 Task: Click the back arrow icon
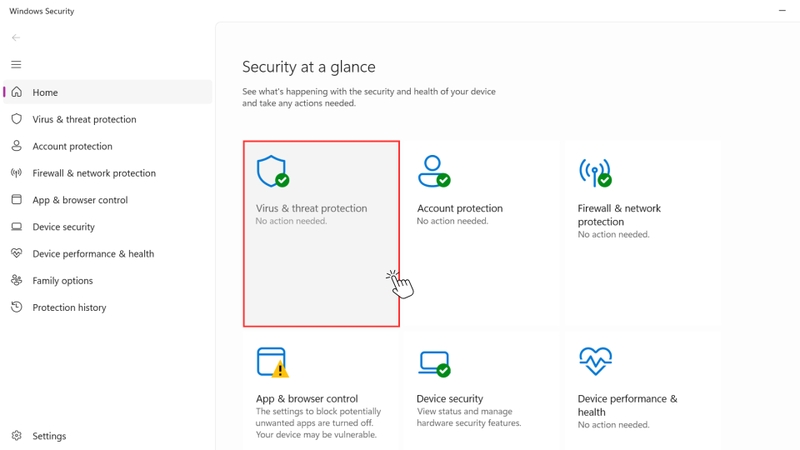(x=16, y=37)
